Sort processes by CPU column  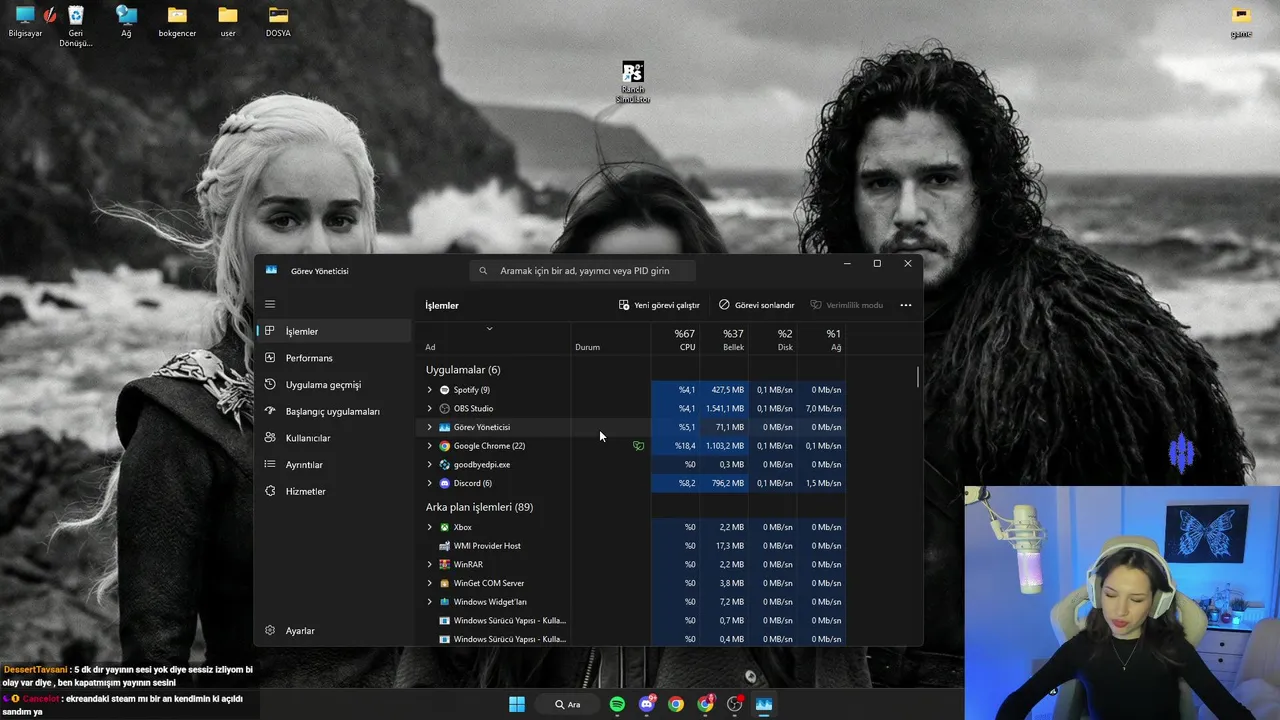(675, 340)
